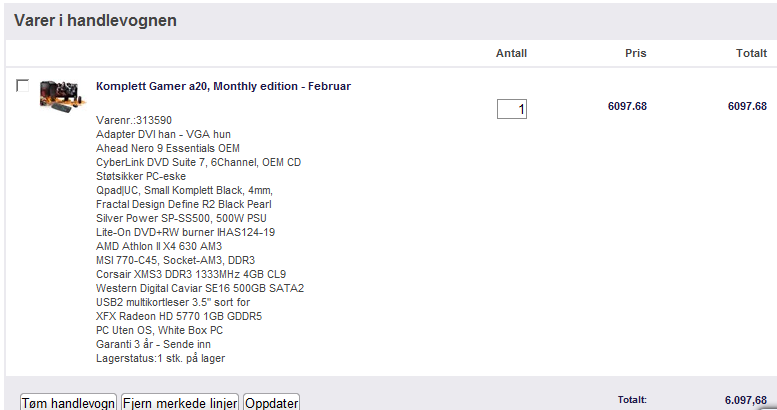Select the Qpad|UC Small Komplett Black line
Screen dimensions: 777x410
click(184, 190)
